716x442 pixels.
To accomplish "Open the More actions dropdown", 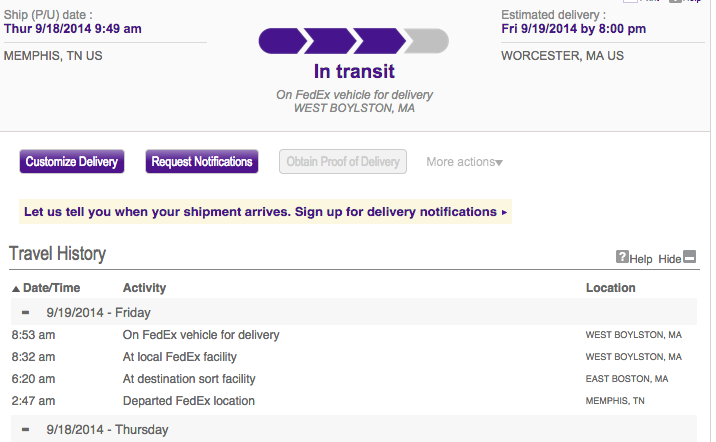I will [464, 162].
